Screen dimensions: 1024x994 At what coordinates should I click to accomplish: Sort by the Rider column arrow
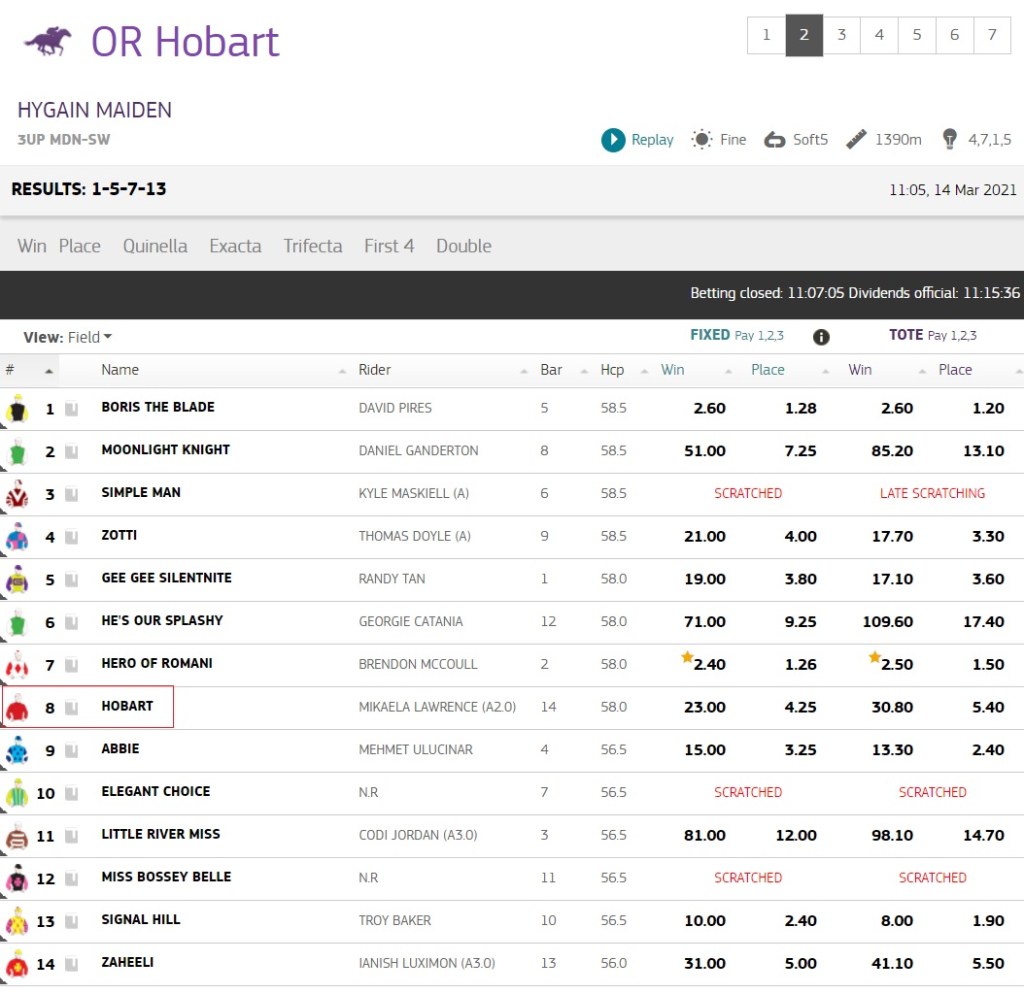[524, 371]
